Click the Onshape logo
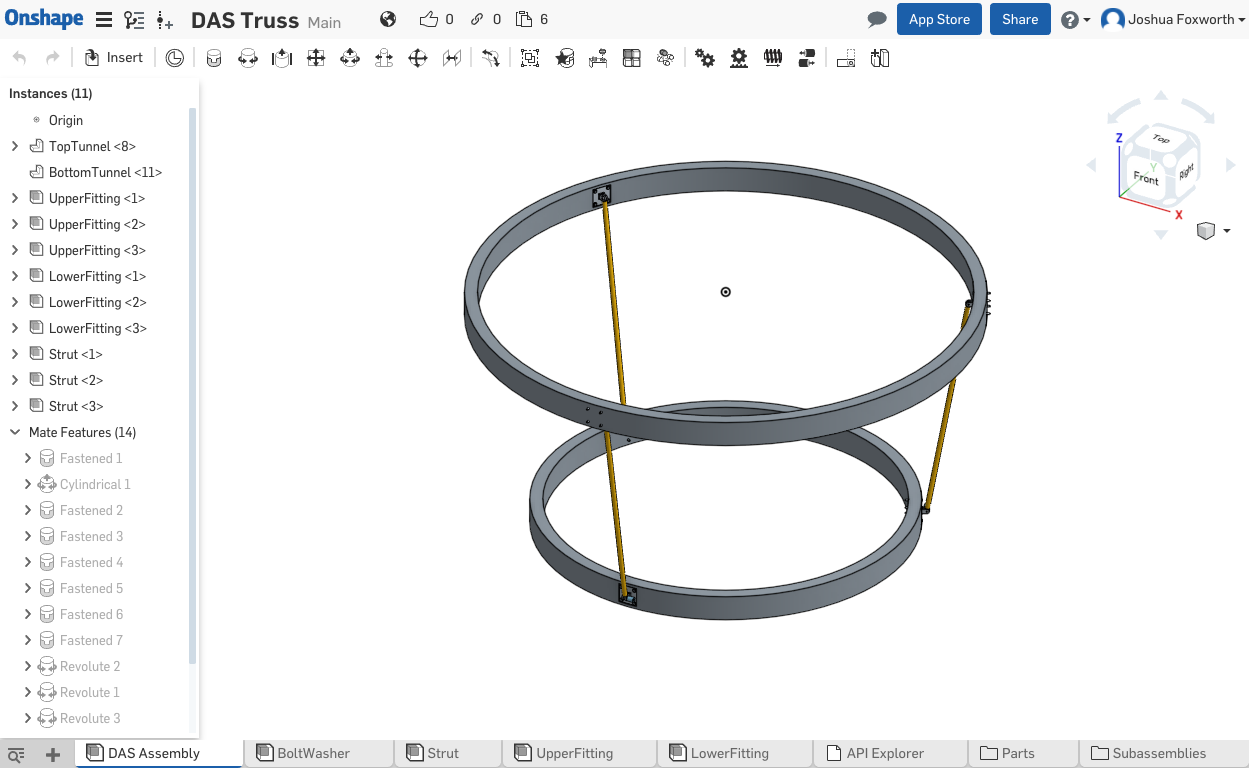This screenshot has width=1249, height=768. tap(44, 19)
